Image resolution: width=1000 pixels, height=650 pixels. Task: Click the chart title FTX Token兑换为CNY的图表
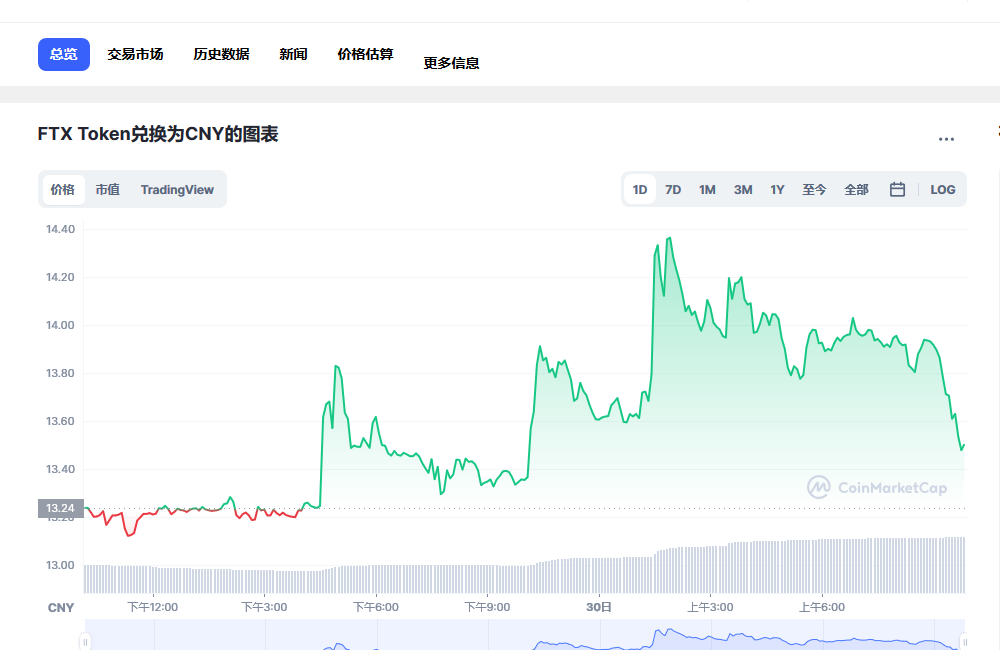pos(158,134)
